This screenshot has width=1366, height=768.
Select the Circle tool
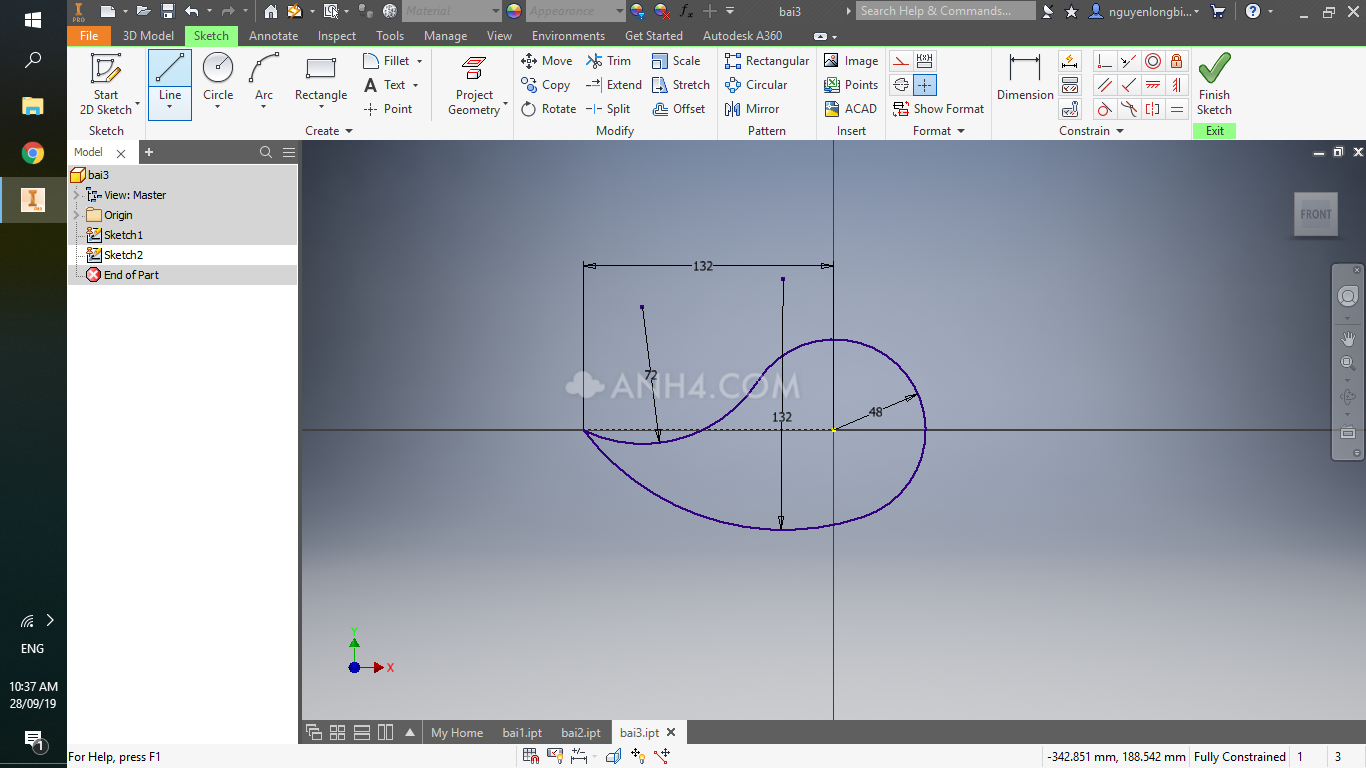(x=218, y=75)
